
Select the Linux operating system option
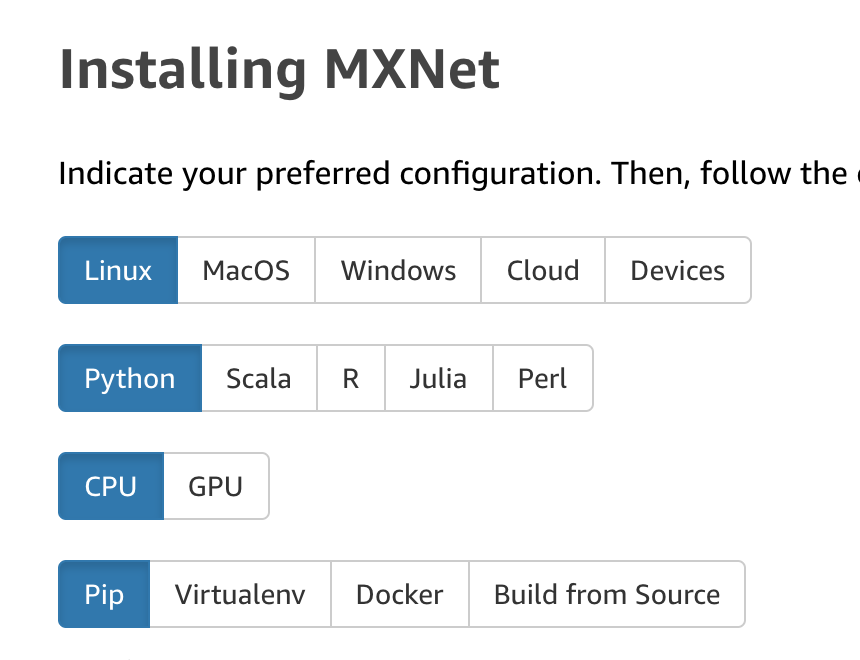(117, 270)
